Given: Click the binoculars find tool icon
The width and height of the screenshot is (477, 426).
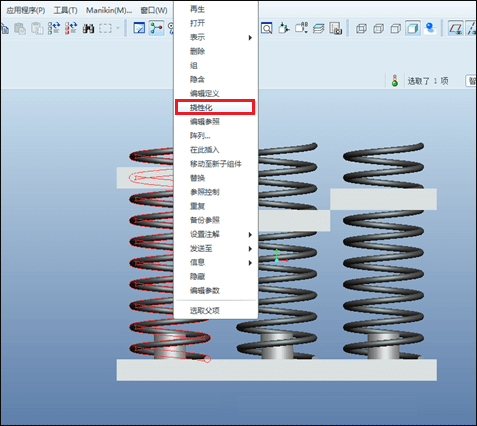Looking at the screenshot, I should (88, 28).
